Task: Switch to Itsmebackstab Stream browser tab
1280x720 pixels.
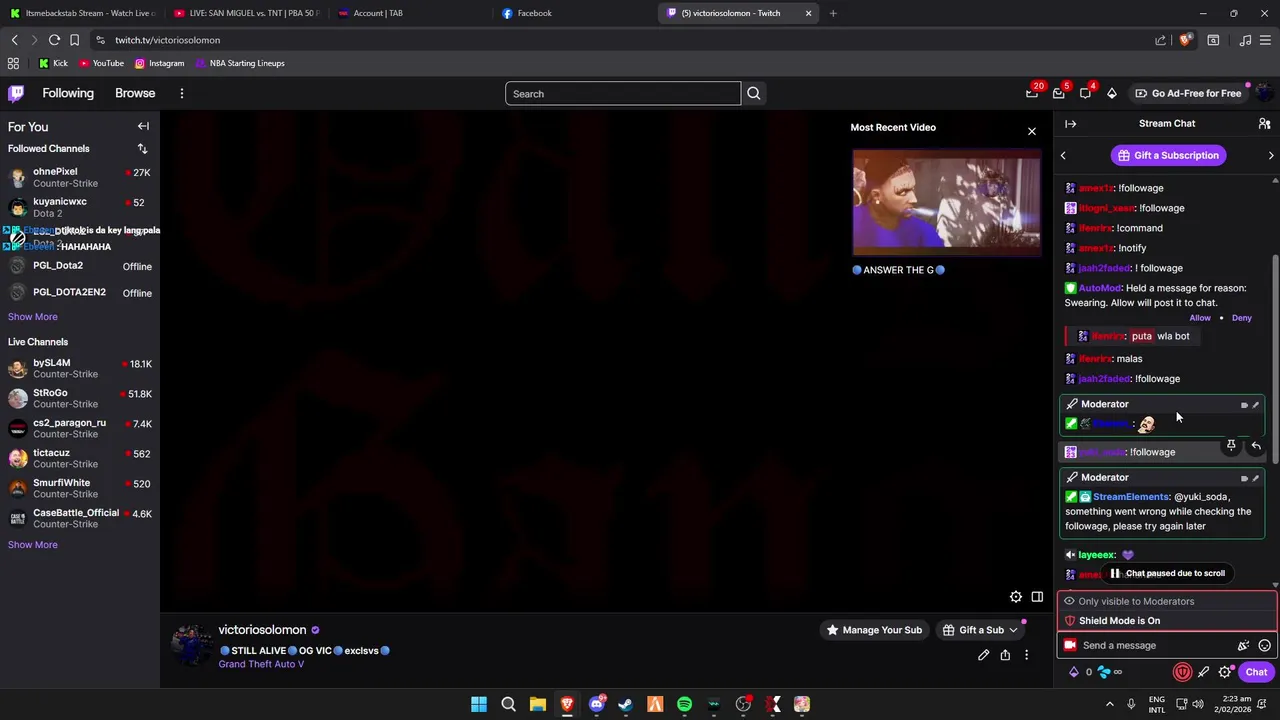Action: click(82, 13)
